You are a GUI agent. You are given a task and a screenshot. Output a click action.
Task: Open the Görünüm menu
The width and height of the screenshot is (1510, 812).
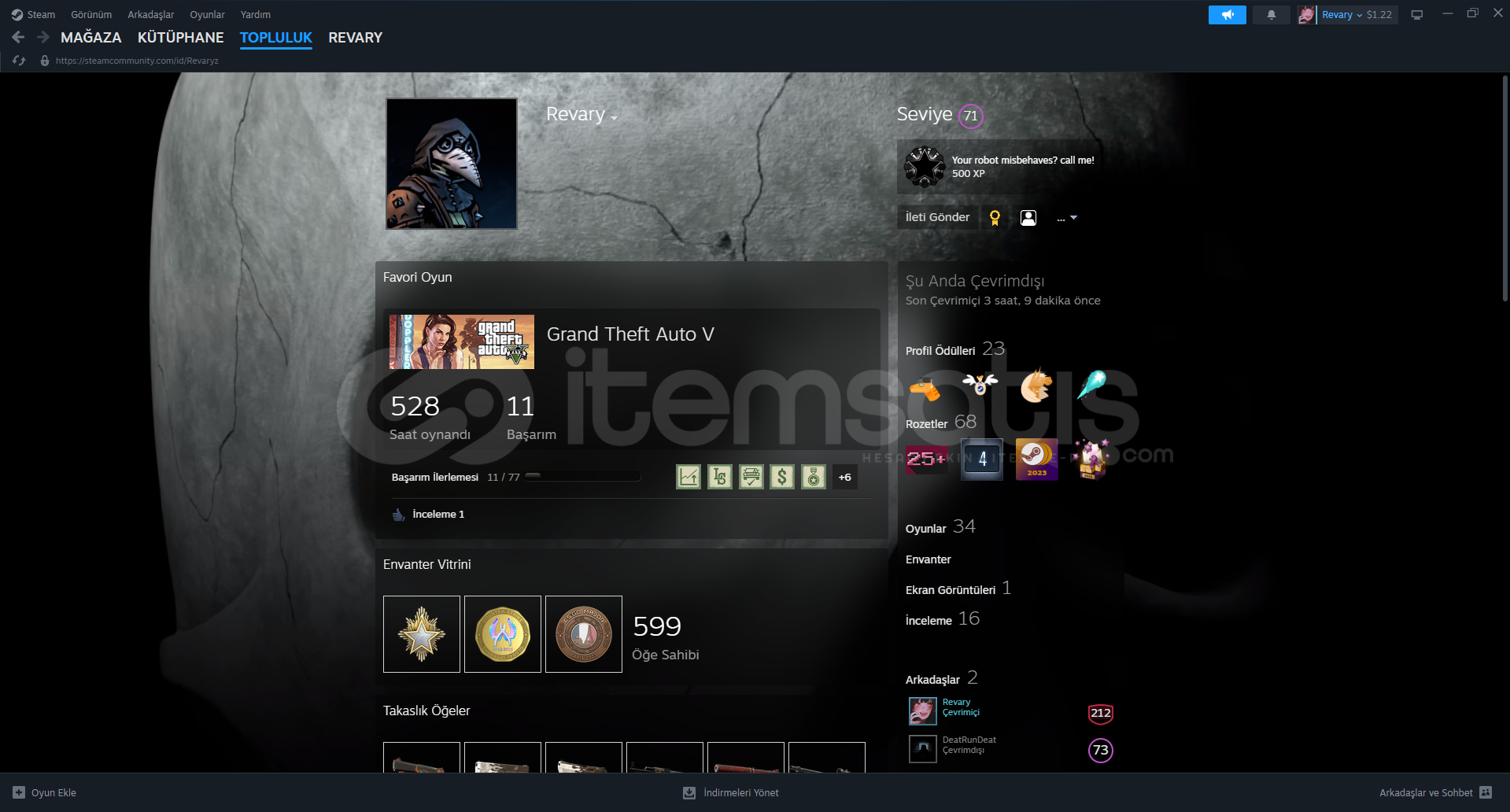pos(91,15)
